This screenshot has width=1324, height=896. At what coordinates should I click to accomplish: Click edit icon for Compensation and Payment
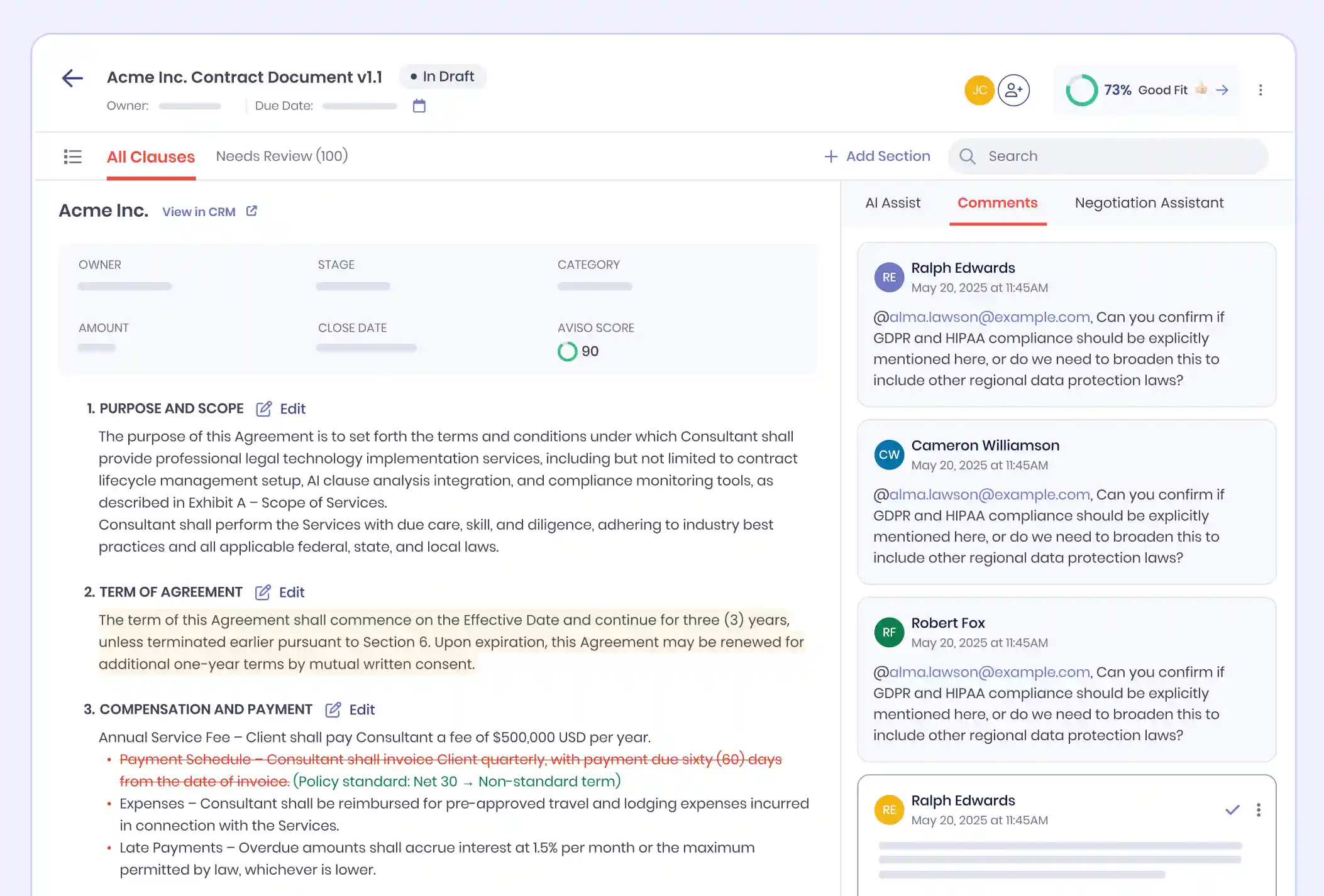[333, 710]
